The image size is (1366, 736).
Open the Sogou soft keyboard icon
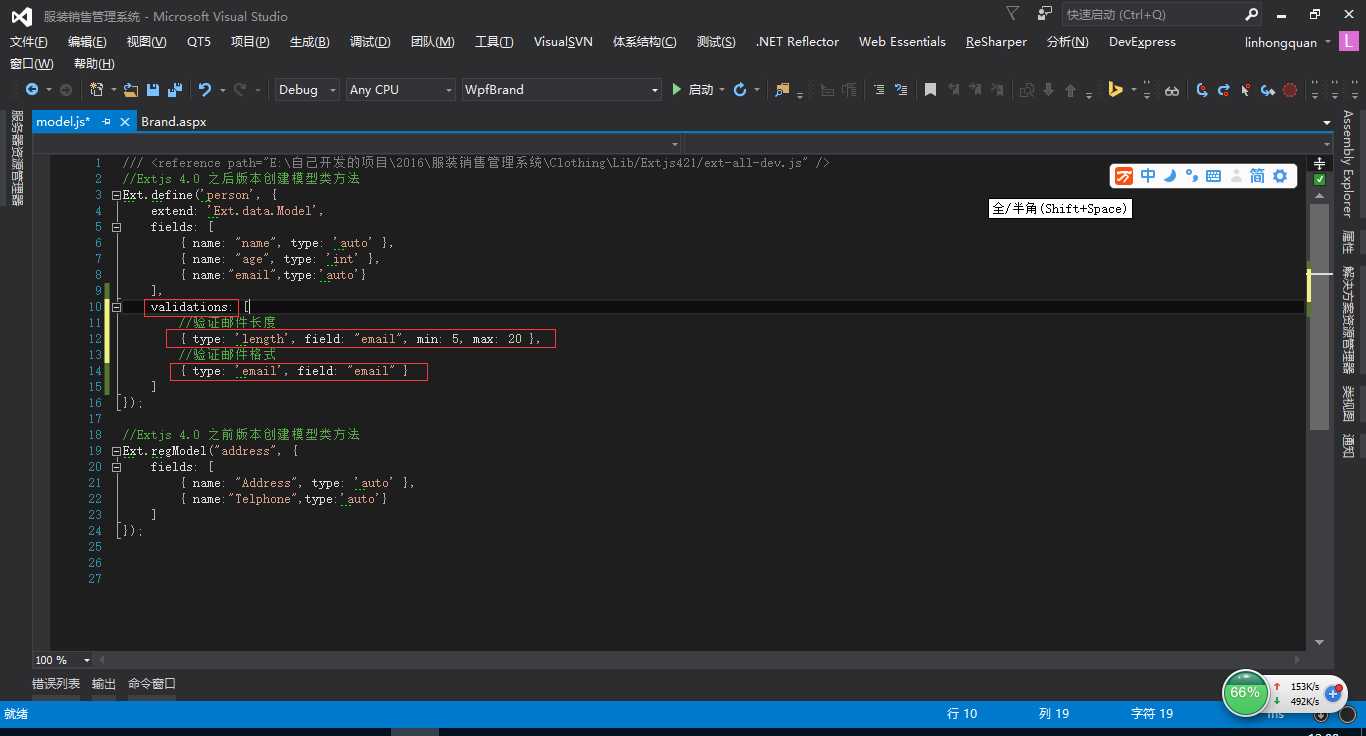click(1213, 176)
